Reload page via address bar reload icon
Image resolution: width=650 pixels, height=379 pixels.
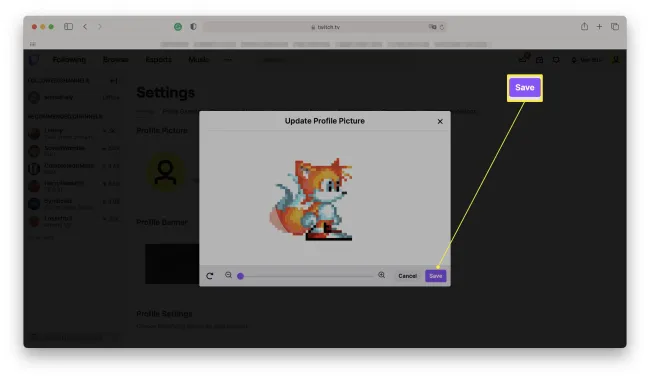[x=442, y=27]
